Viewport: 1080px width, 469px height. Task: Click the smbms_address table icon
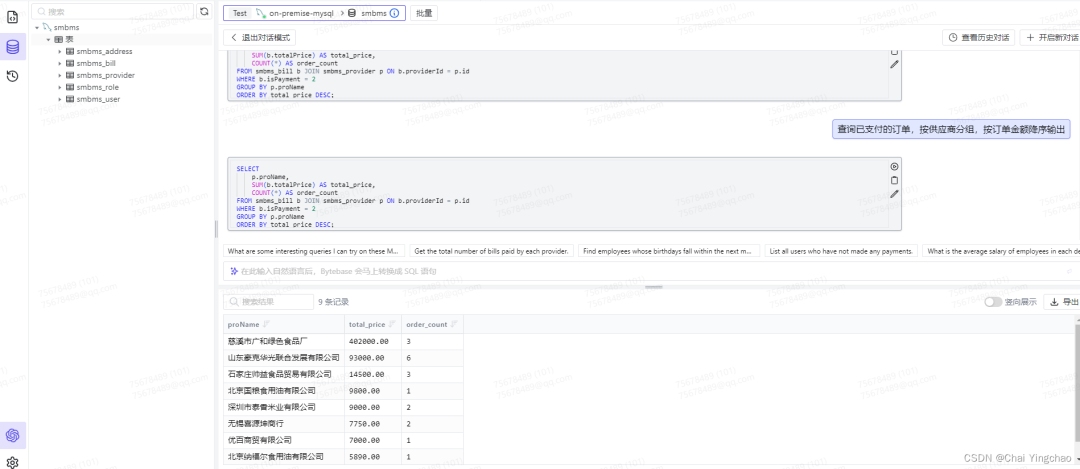click(x=70, y=52)
